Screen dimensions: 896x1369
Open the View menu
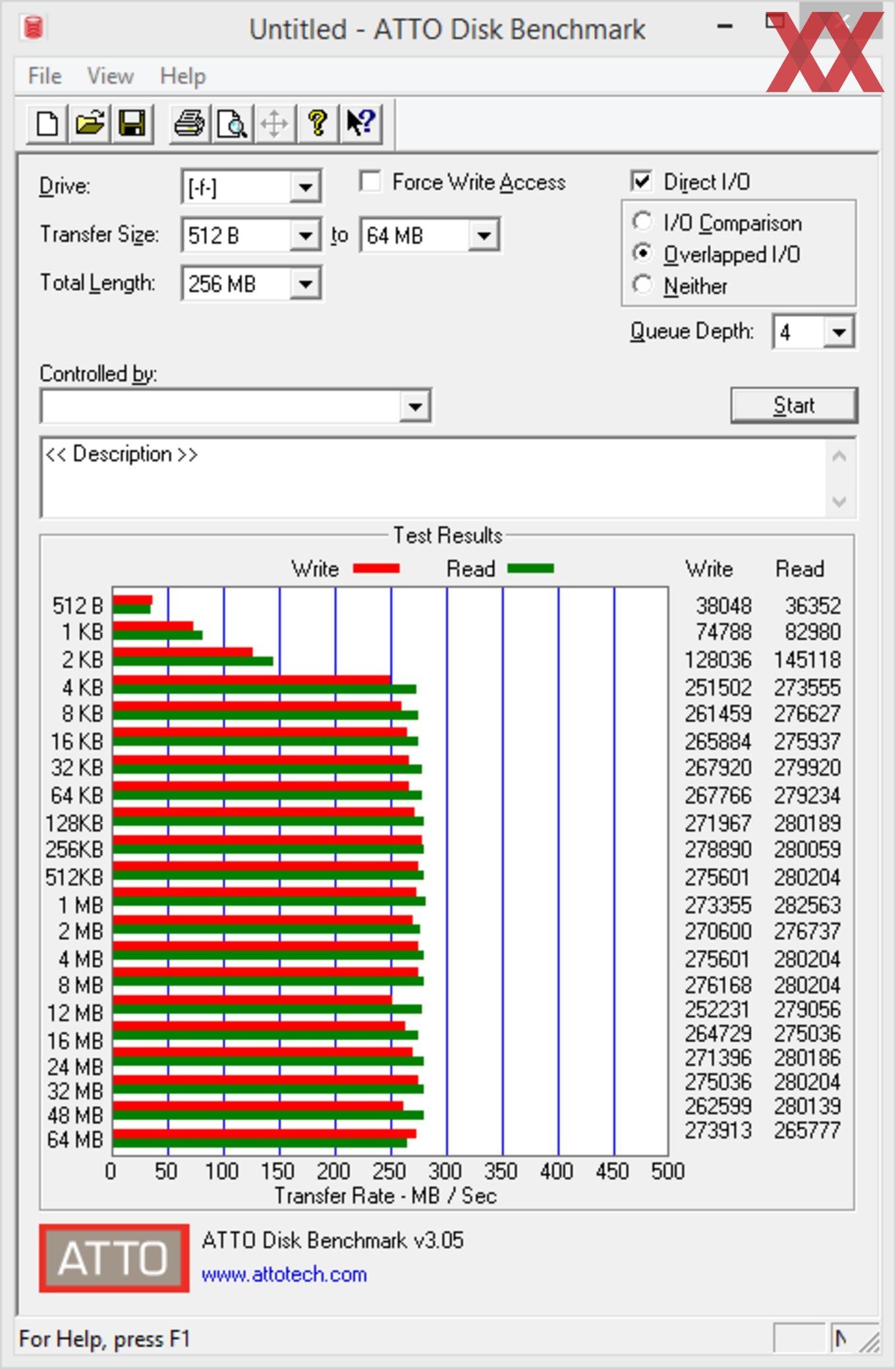coord(110,76)
